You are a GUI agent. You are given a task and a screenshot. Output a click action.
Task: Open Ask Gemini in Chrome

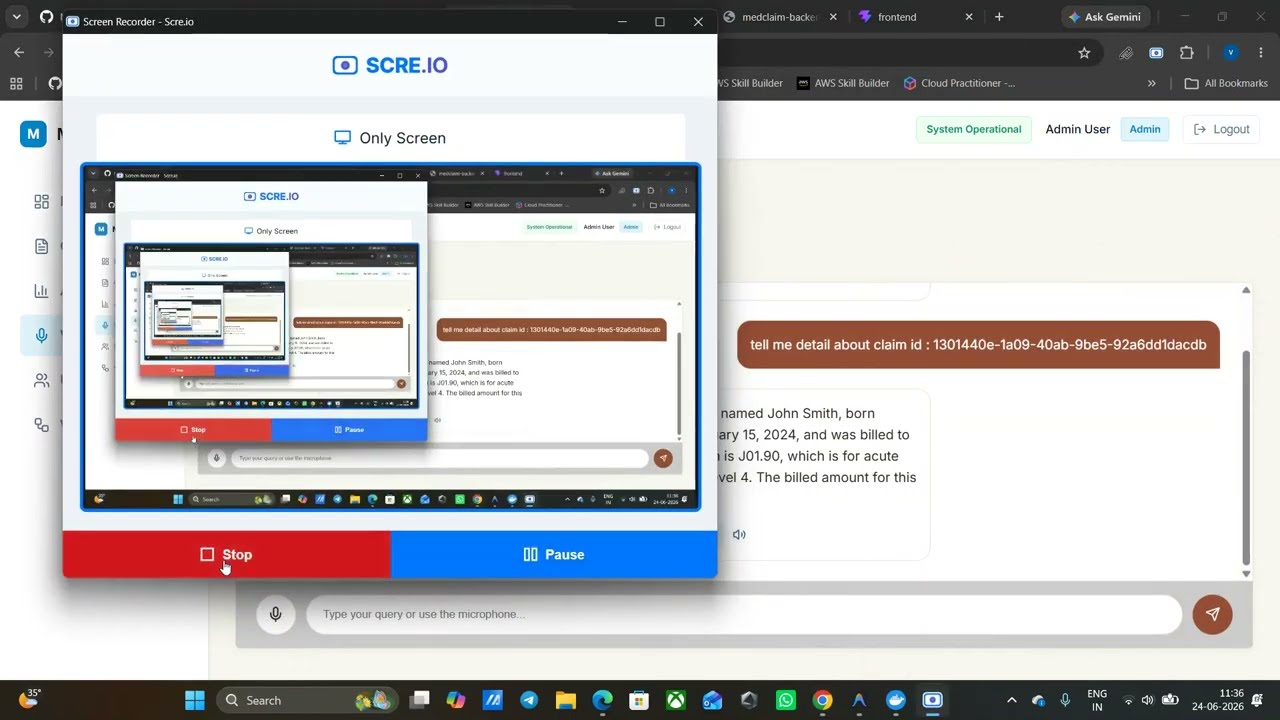click(1105, 17)
